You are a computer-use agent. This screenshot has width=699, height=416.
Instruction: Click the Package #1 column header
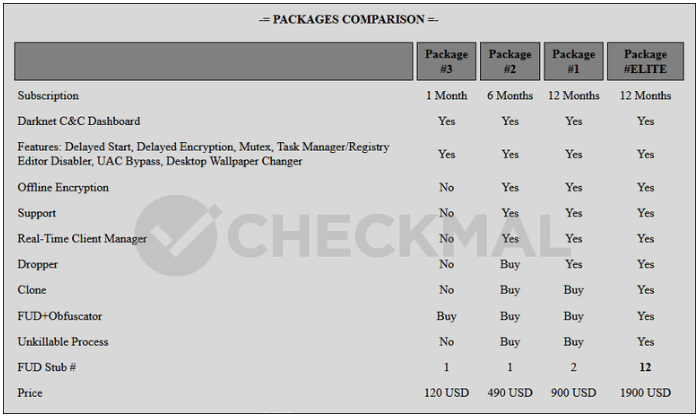pos(573,61)
